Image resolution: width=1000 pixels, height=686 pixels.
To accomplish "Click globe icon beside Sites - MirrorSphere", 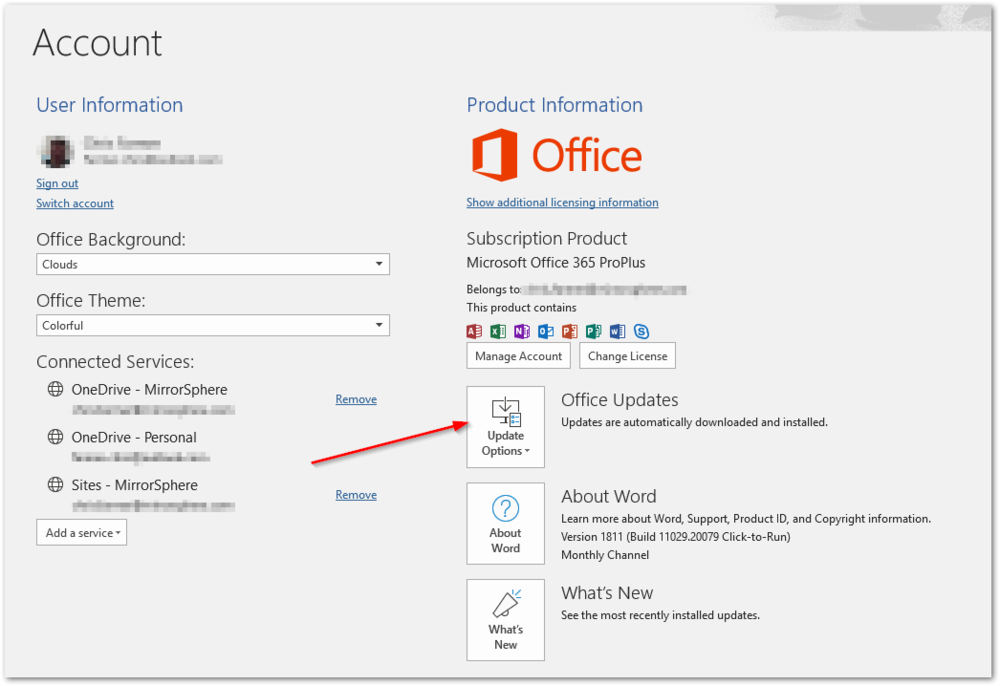I will tap(55, 485).
